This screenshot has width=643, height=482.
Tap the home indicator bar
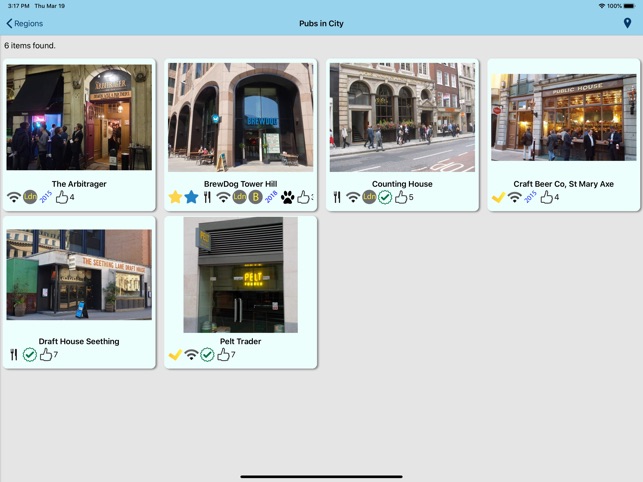click(321, 477)
